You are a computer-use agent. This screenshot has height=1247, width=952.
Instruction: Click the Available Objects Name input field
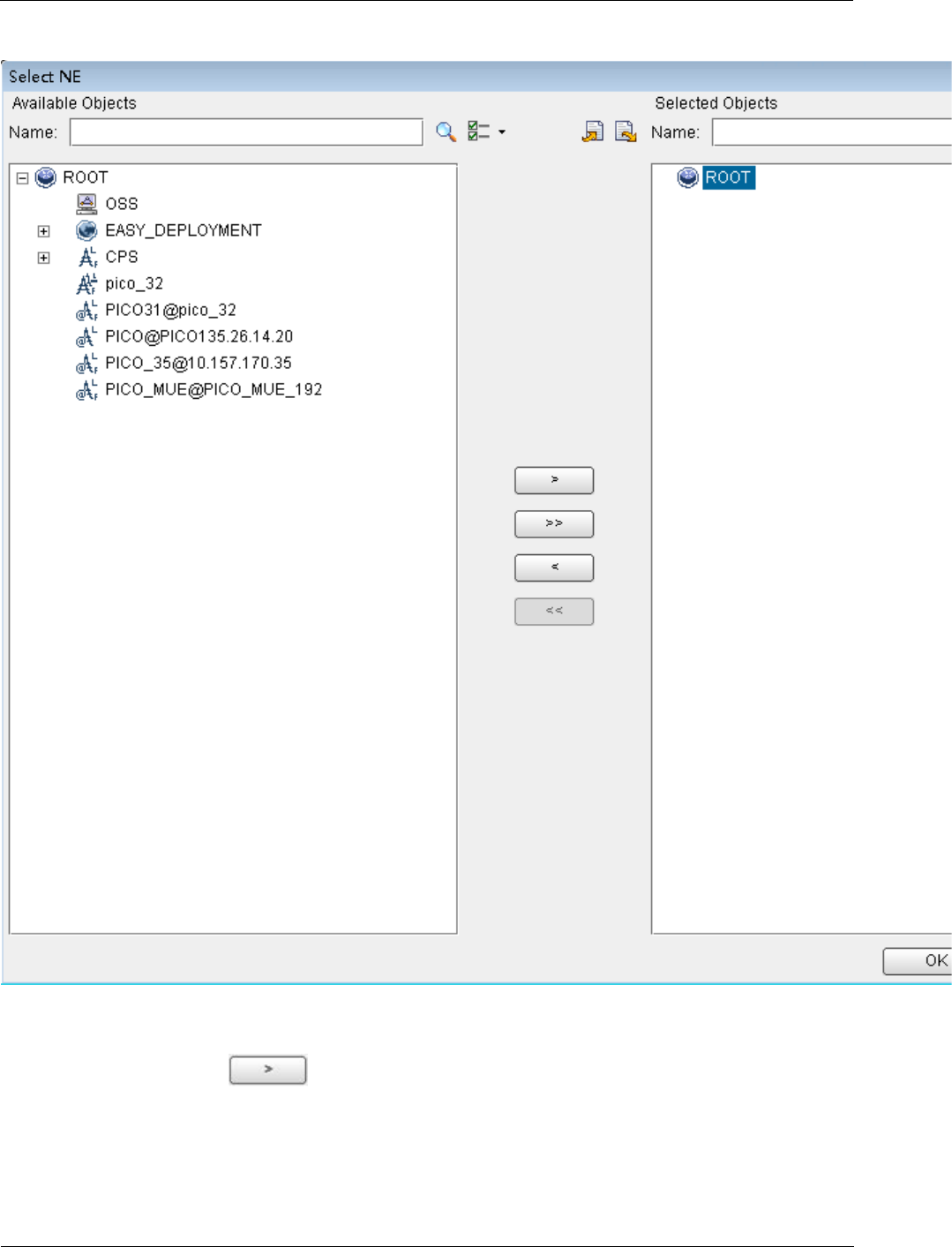[x=246, y=132]
